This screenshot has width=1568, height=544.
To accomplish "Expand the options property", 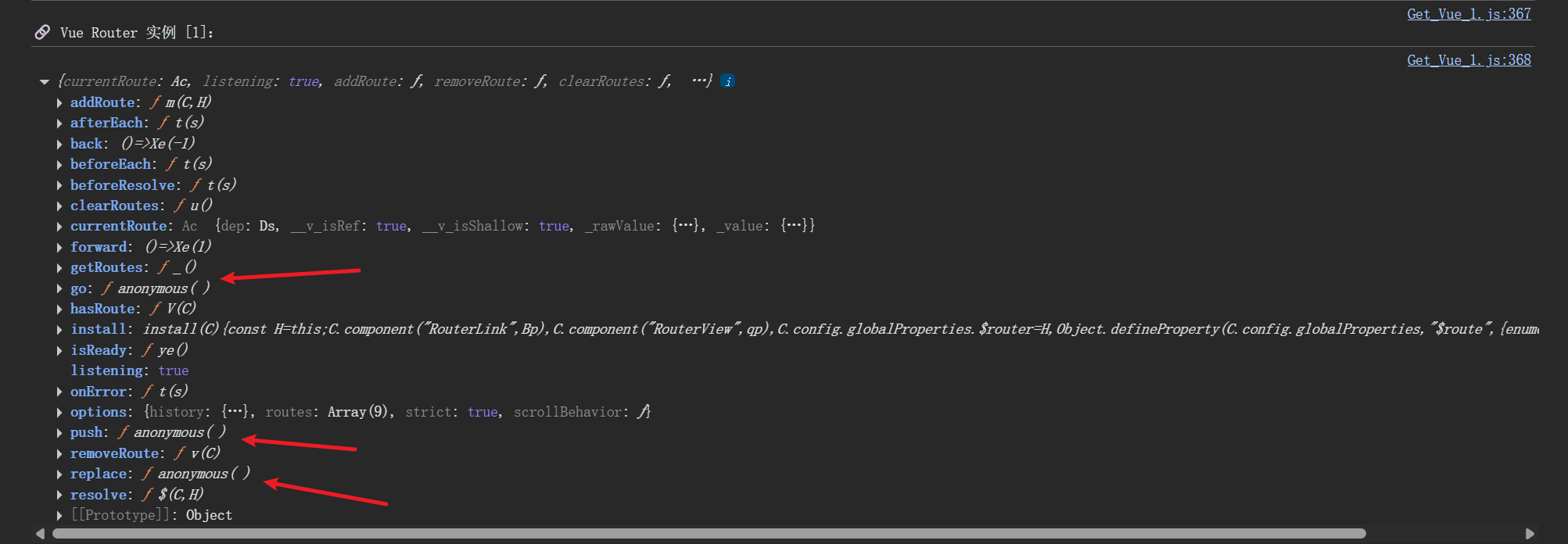I will 59,413.
